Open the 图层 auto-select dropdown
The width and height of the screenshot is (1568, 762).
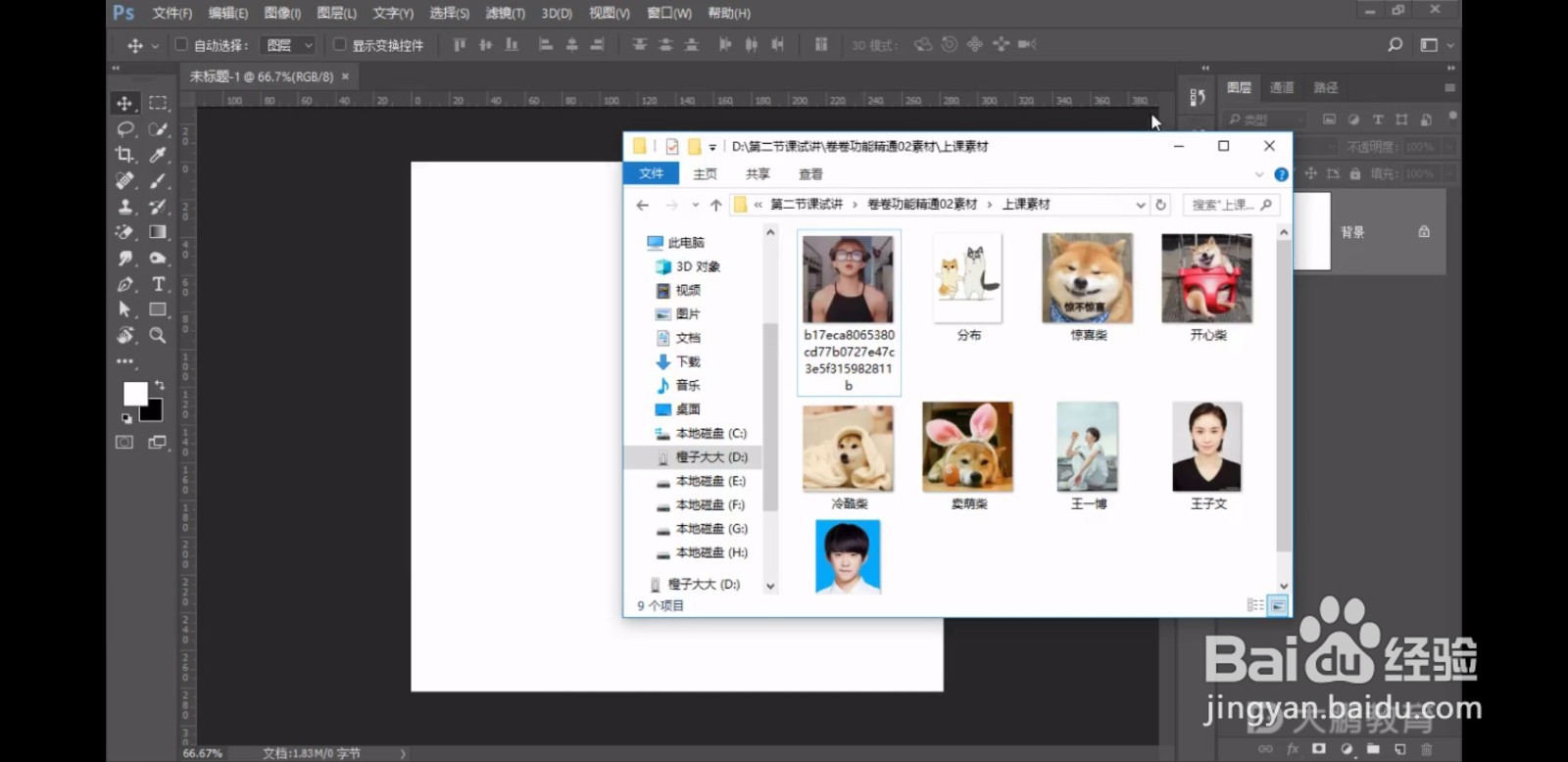(x=289, y=45)
